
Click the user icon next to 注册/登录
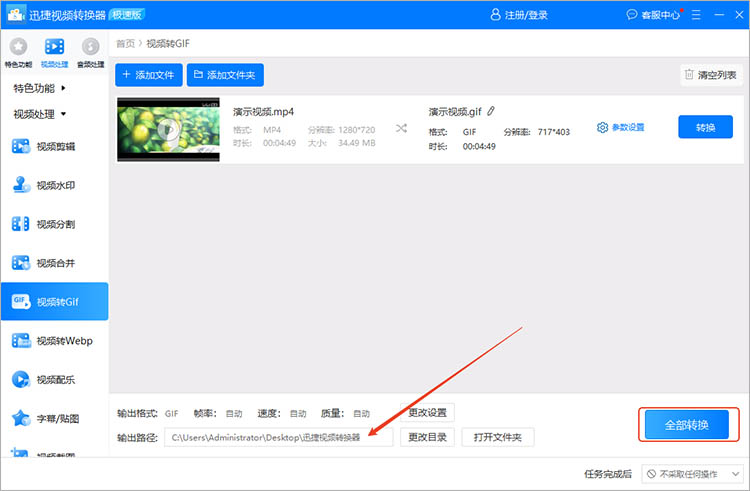(x=496, y=14)
